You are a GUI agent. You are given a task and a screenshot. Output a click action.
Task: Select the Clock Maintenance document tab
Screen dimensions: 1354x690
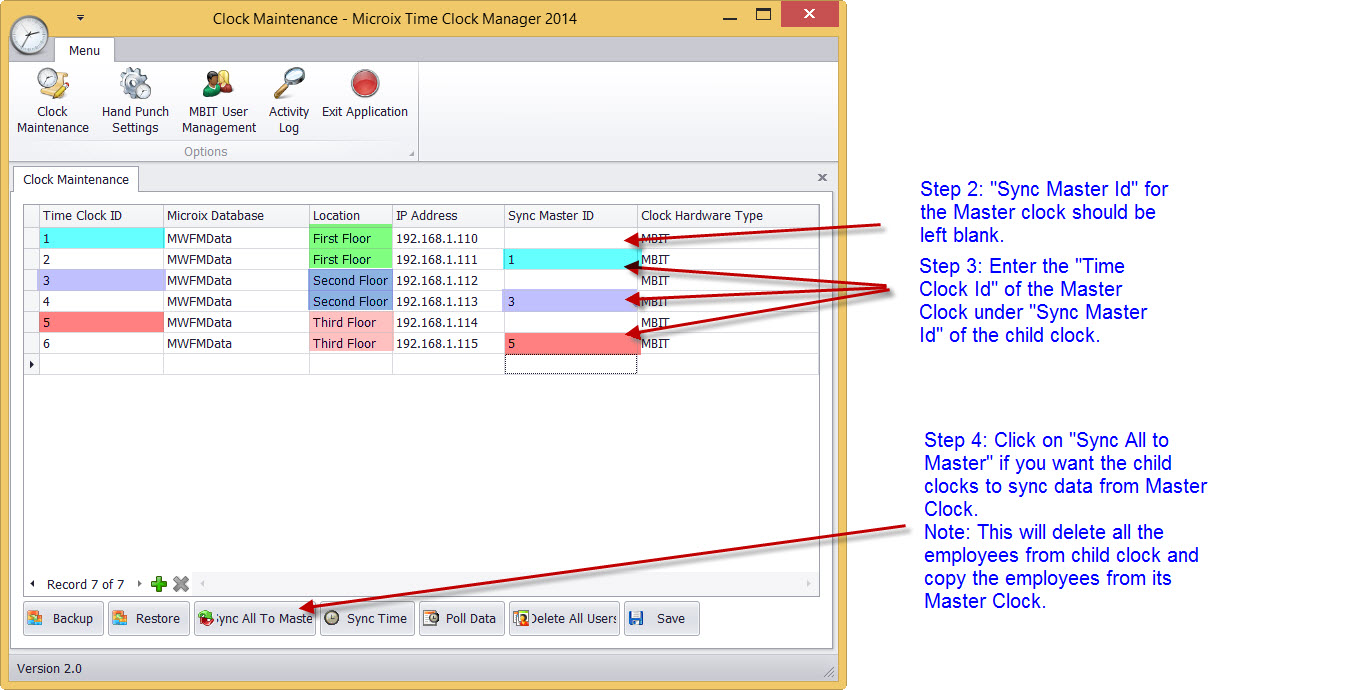click(76, 180)
